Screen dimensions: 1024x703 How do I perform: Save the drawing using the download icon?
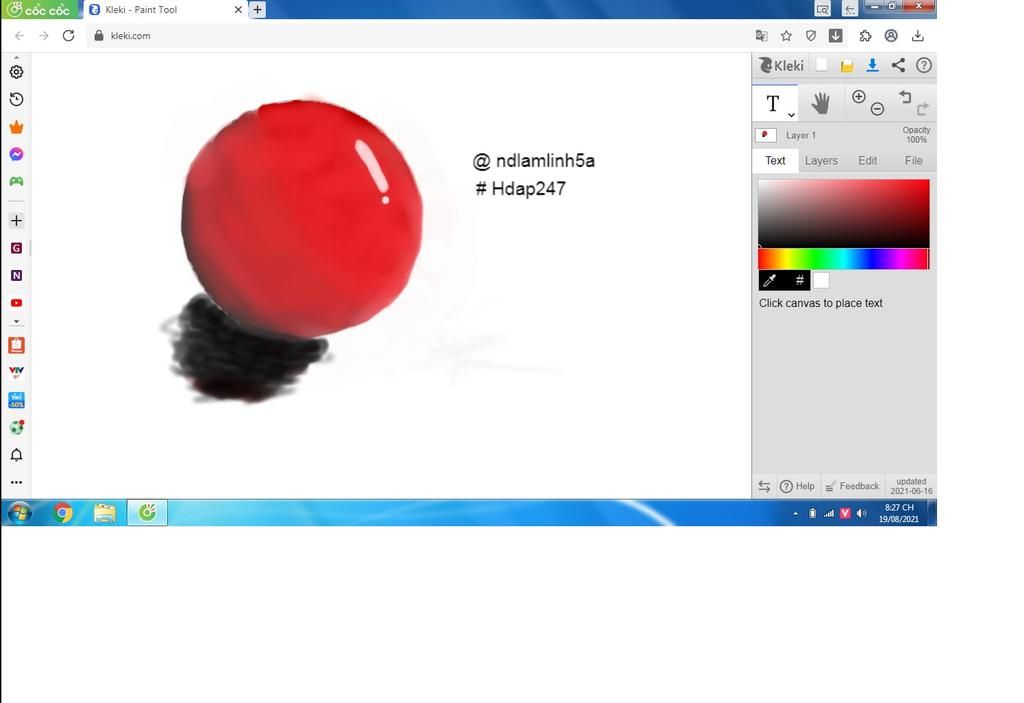pos(871,64)
